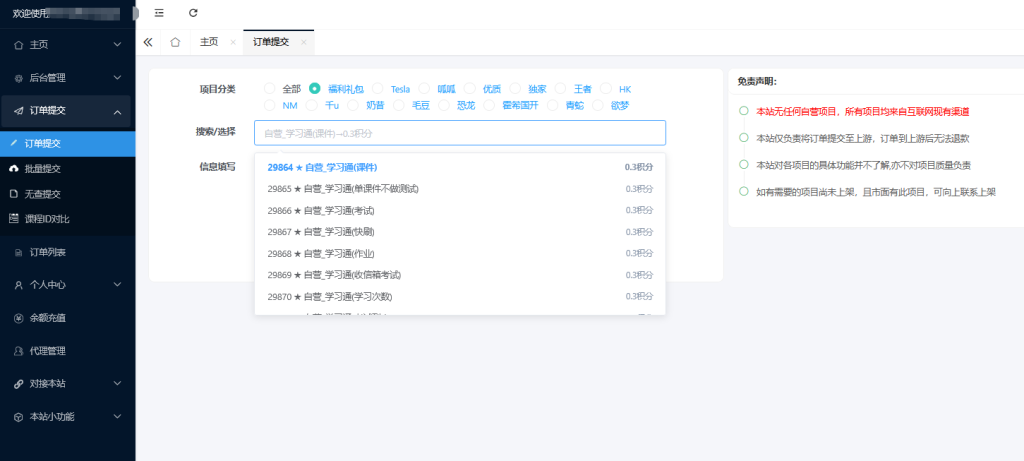Select the 欲梦 category radio
The height and width of the screenshot is (461, 1024).
click(x=598, y=104)
